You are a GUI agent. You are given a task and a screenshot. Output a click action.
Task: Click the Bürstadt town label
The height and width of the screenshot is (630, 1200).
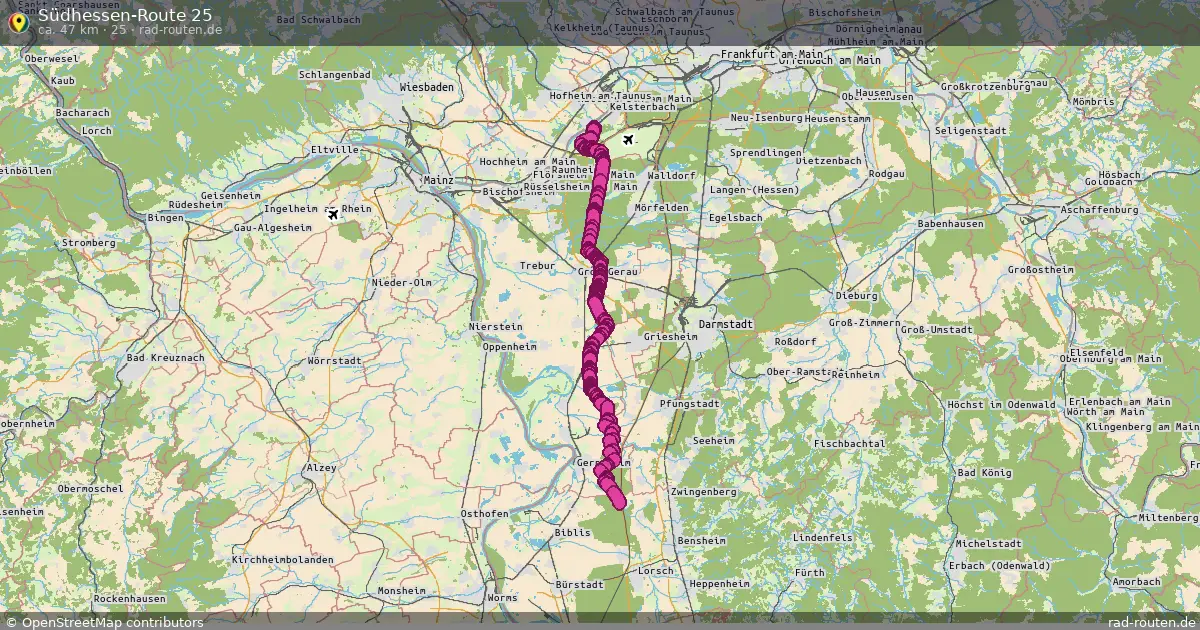579,583
